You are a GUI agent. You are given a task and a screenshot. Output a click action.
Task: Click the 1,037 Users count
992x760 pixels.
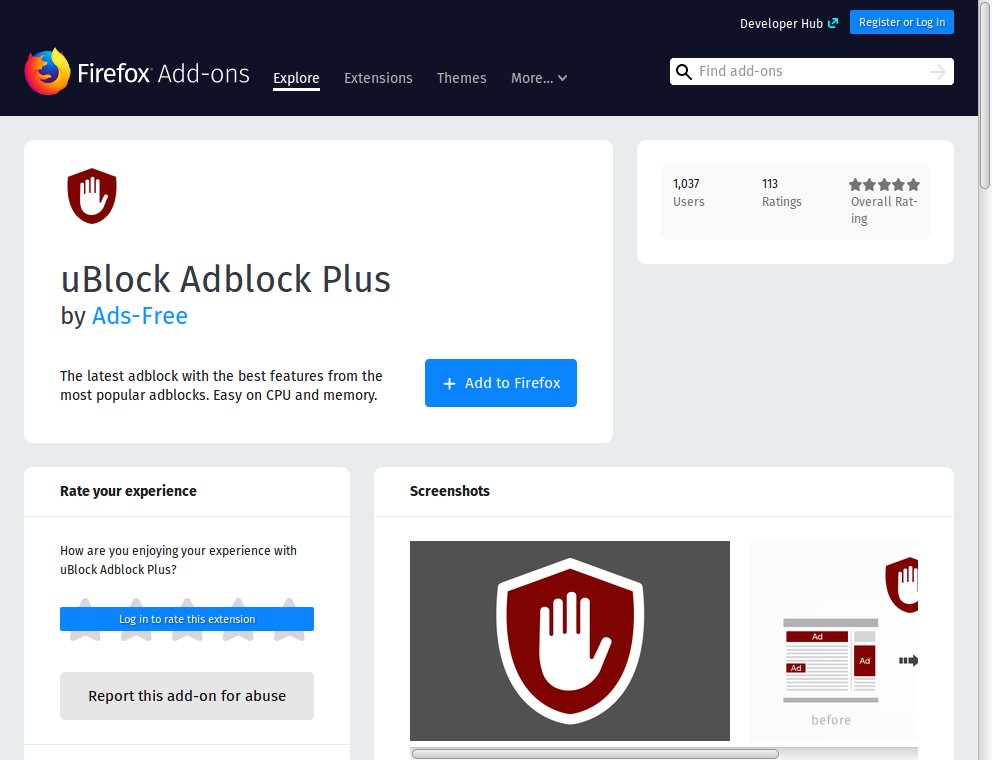[688, 192]
